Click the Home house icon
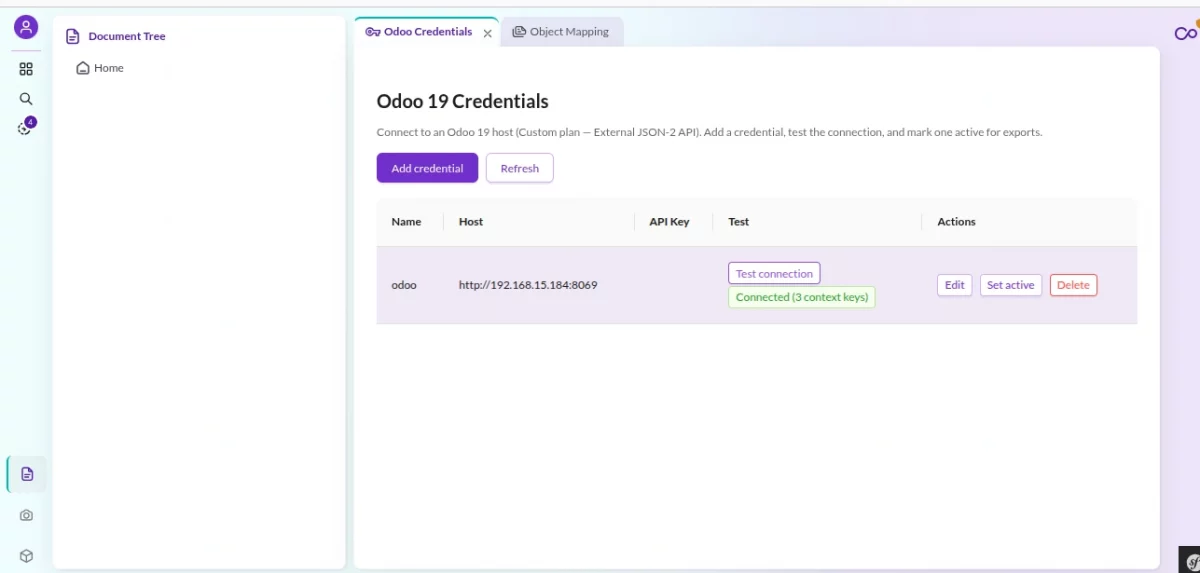 [83, 68]
